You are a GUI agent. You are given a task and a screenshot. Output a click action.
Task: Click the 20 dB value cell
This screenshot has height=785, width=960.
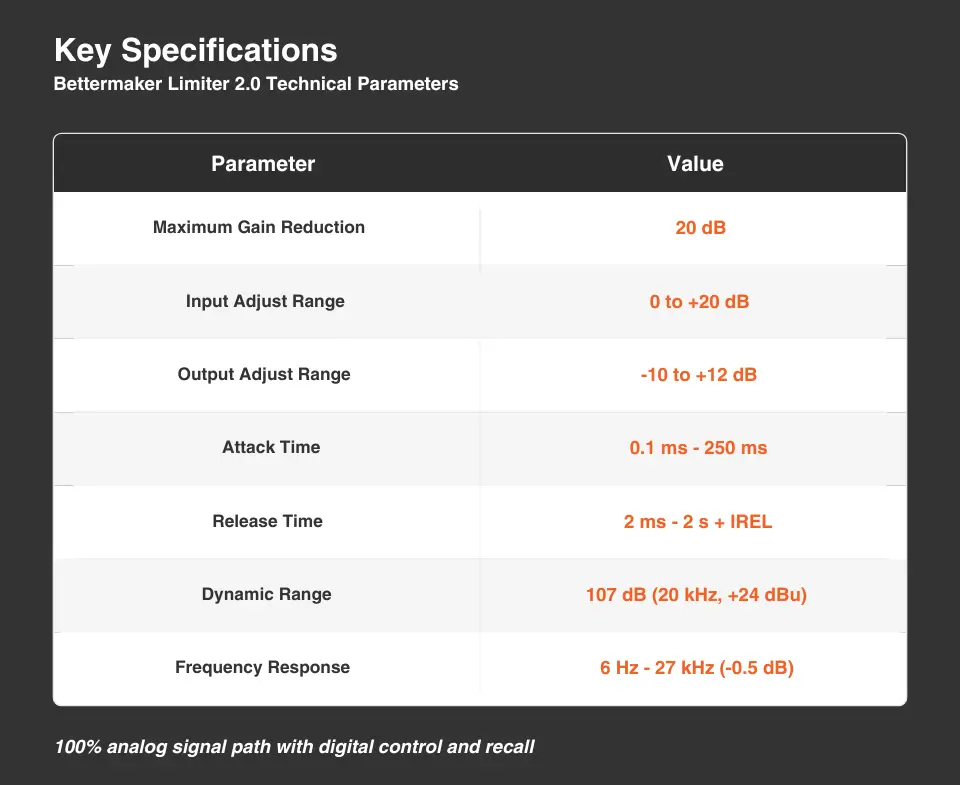[700, 228]
